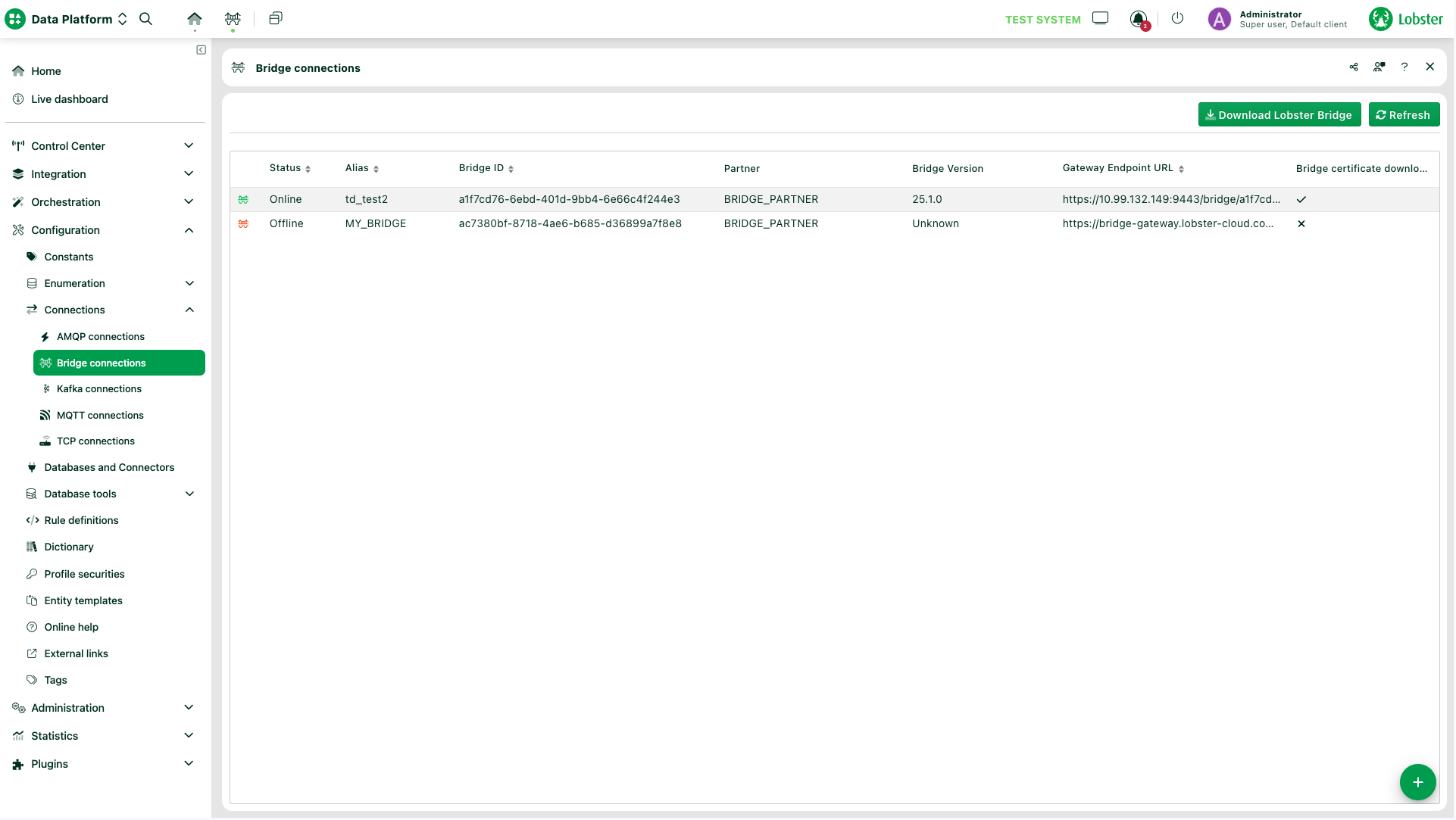Open the help question mark icon

point(1404,67)
